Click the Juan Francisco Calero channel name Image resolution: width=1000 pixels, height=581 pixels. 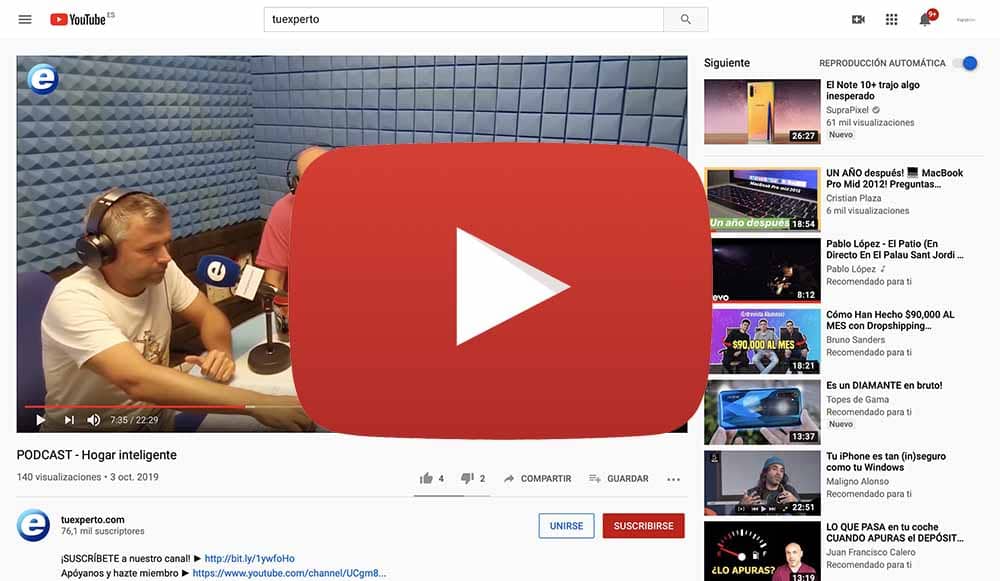coord(871,552)
